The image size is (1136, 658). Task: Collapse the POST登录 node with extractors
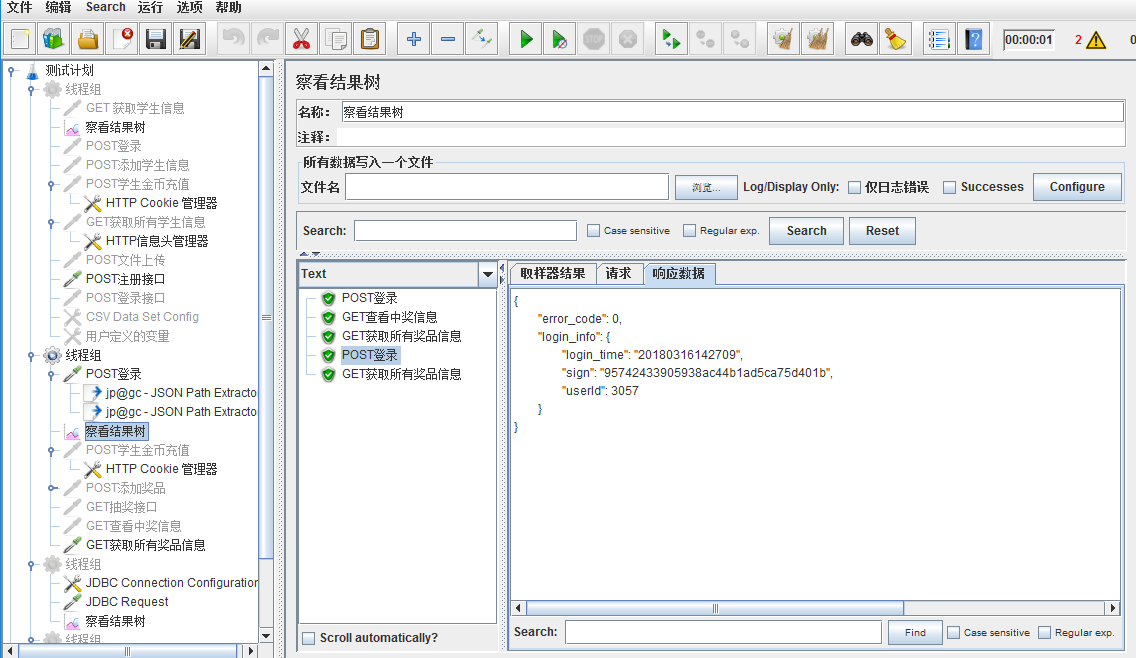(x=51, y=375)
